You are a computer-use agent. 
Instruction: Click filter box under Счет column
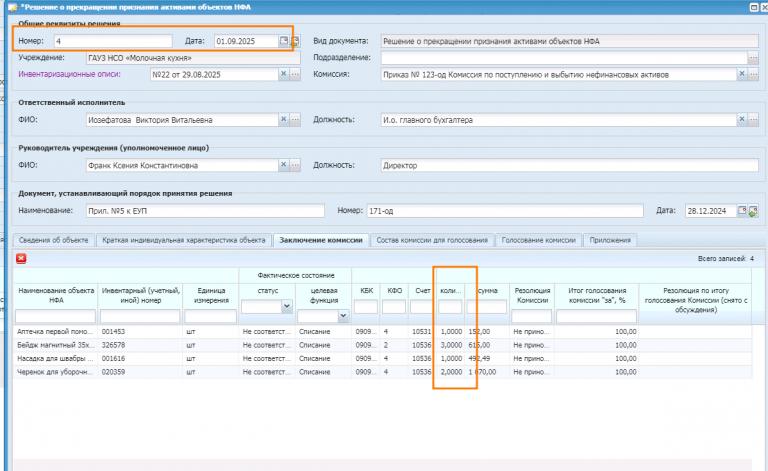point(422,307)
